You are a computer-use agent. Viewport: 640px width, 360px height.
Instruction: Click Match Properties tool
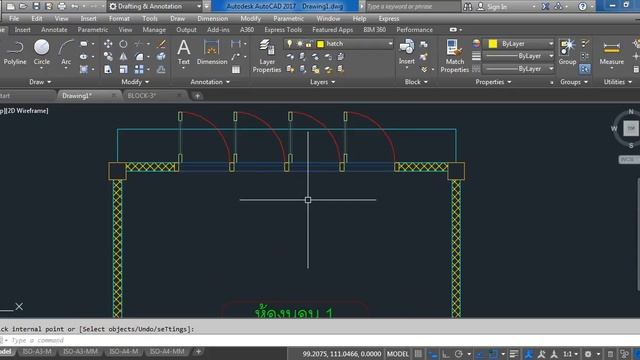[455, 56]
